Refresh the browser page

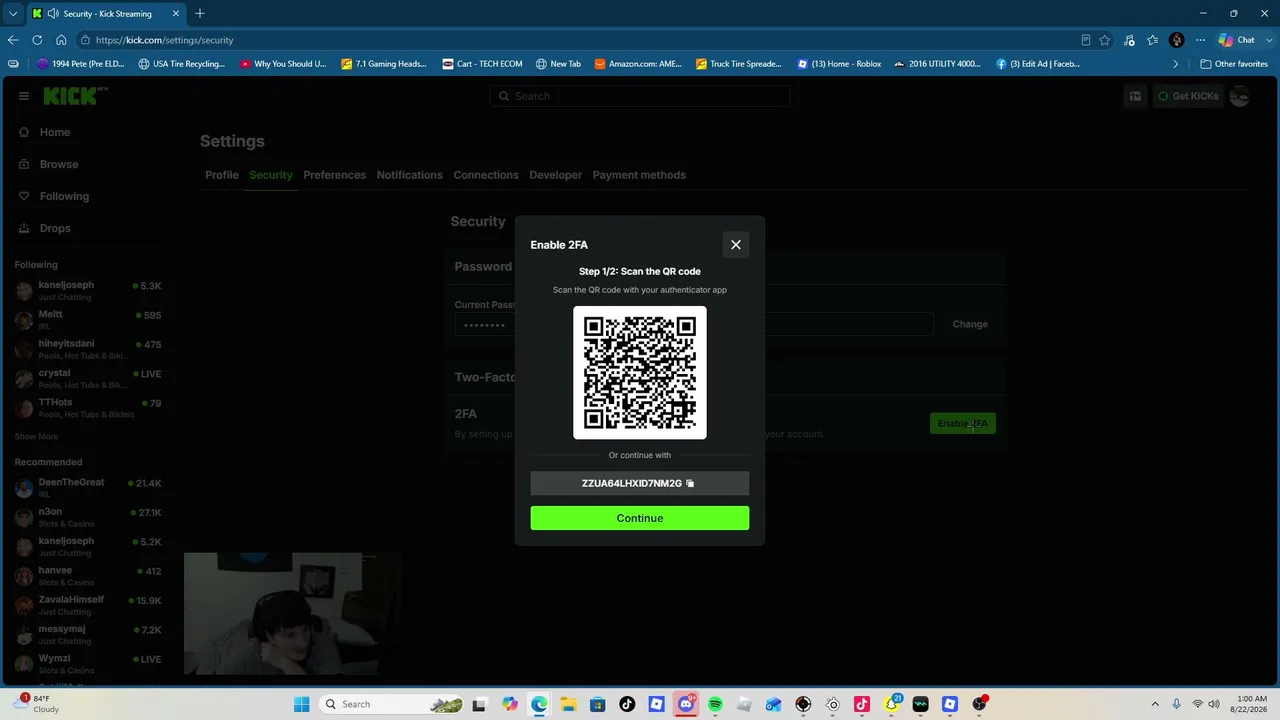37,40
